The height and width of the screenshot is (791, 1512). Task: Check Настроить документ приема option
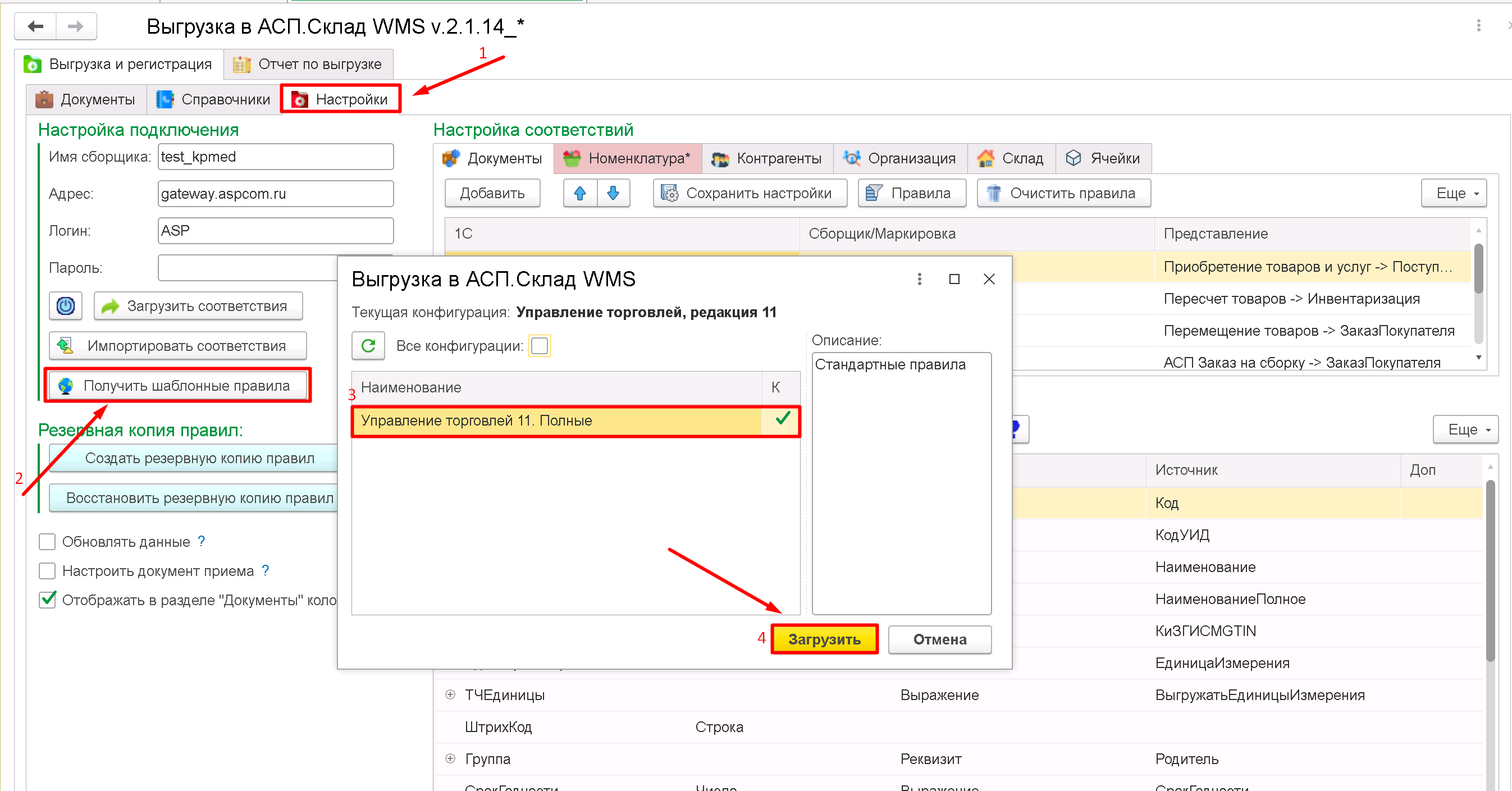47,571
